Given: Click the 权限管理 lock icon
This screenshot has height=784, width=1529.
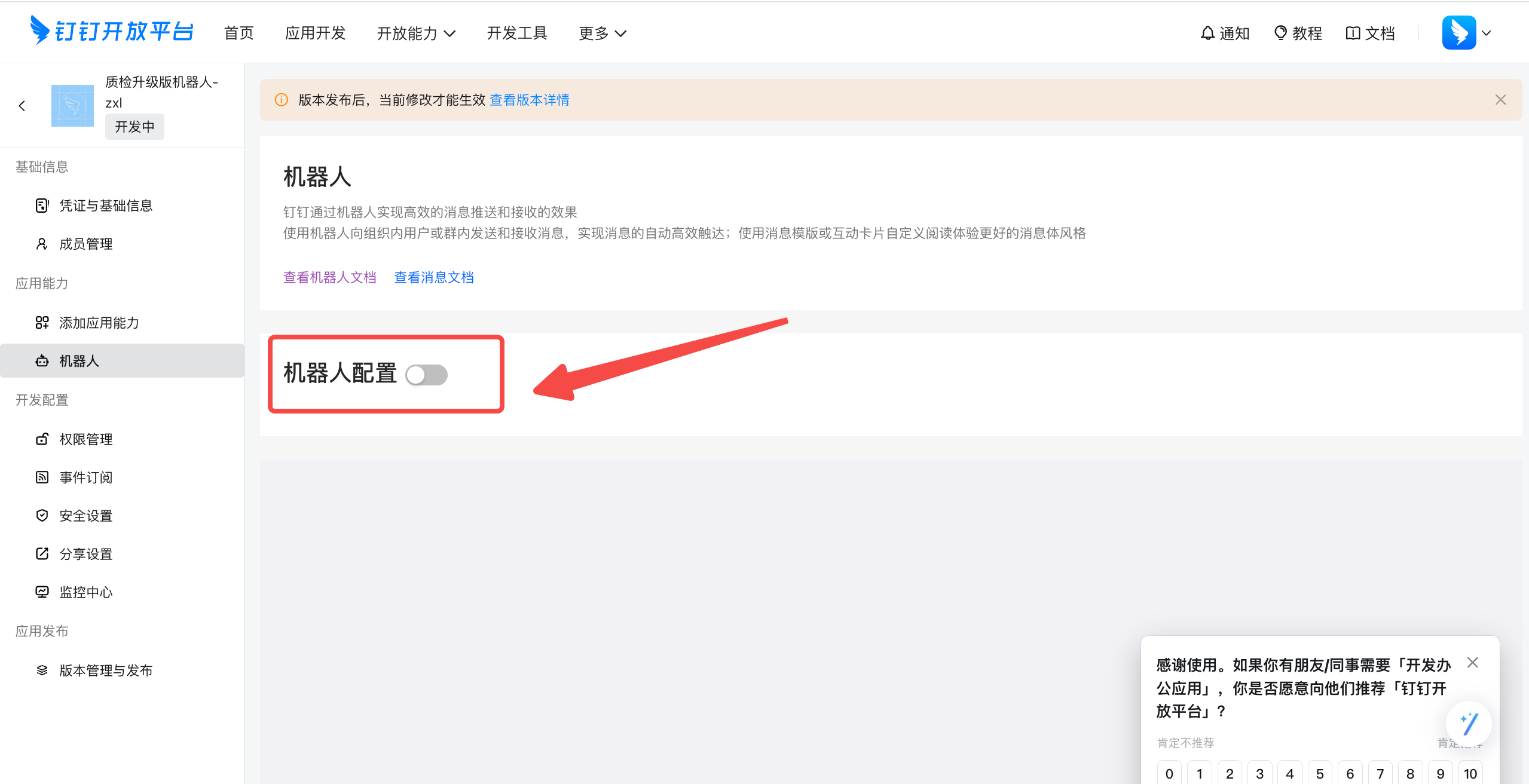Looking at the screenshot, I should pyautogui.click(x=42, y=439).
